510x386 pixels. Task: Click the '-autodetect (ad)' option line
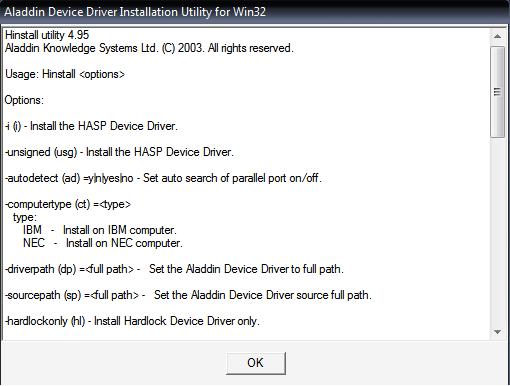click(163, 178)
